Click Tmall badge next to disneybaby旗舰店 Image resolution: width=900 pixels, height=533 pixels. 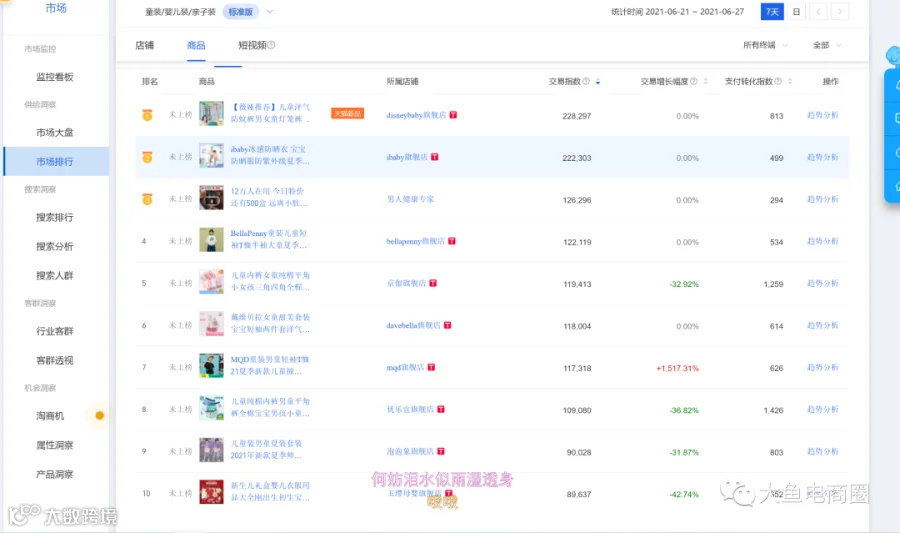coord(453,115)
